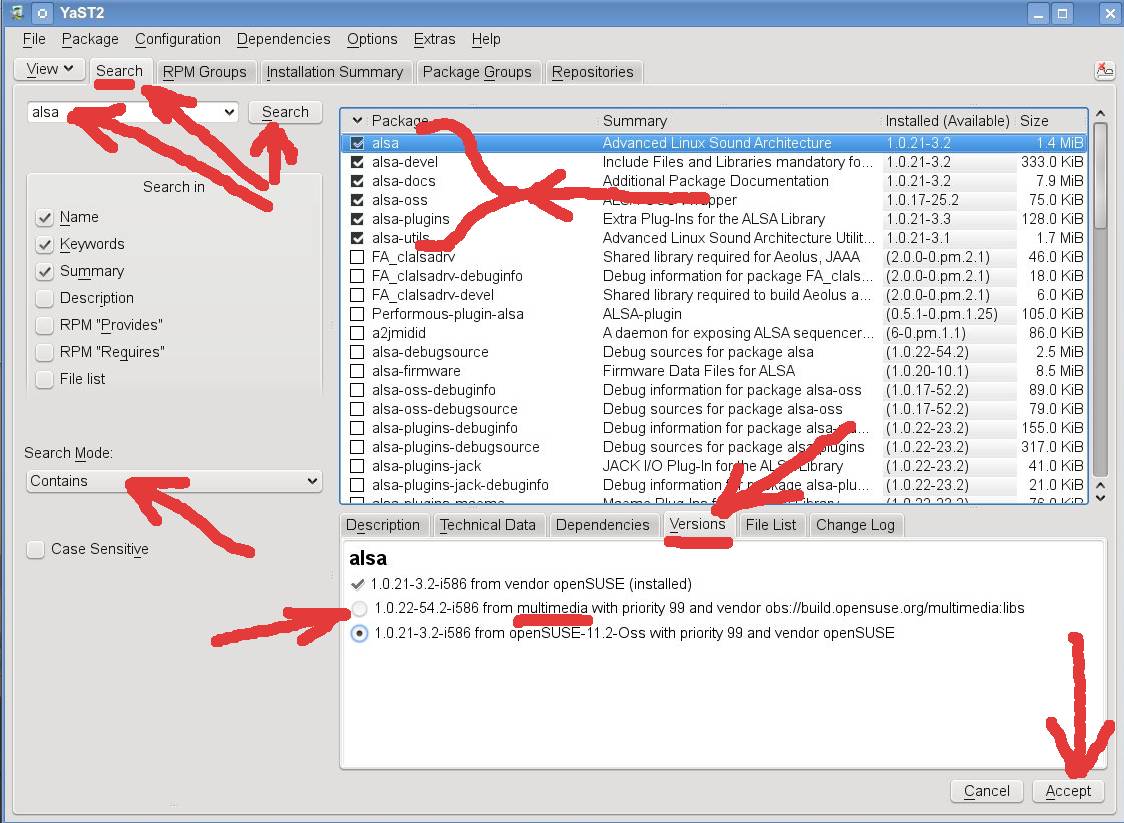The width and height of the screenshot is (1124, 823).
Task: Click the pin icon in the title bar
Action: point(41,13)
